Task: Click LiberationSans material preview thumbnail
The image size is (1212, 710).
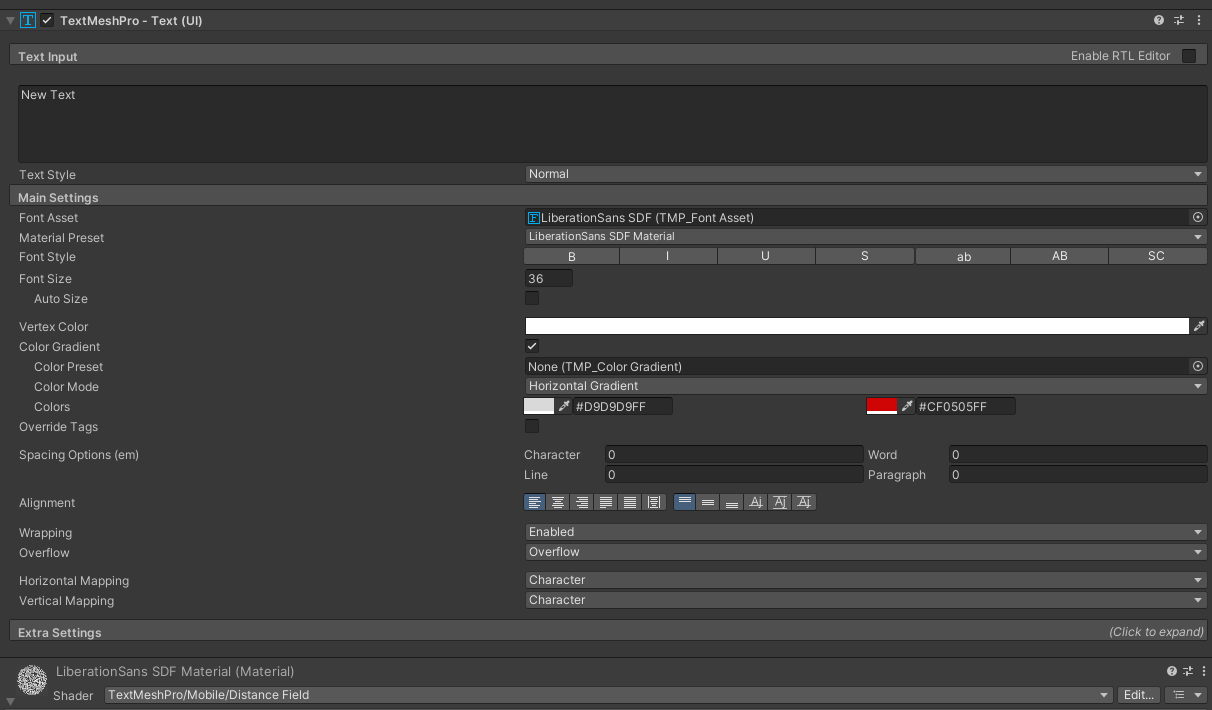Action: 32,680
